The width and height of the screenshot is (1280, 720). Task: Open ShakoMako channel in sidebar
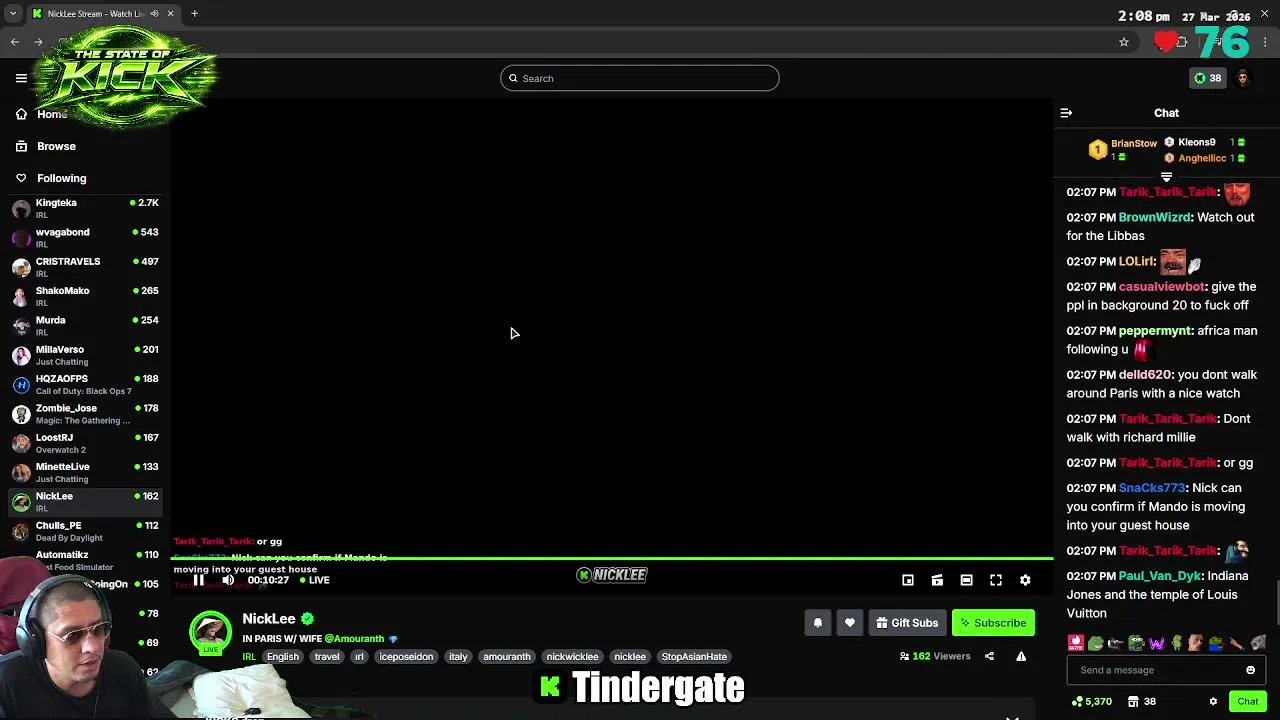tap(85, 296)
